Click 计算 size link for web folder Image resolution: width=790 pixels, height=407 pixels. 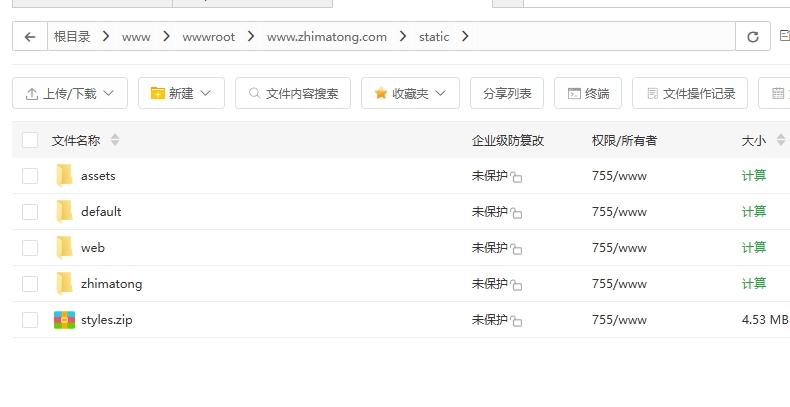754,248
